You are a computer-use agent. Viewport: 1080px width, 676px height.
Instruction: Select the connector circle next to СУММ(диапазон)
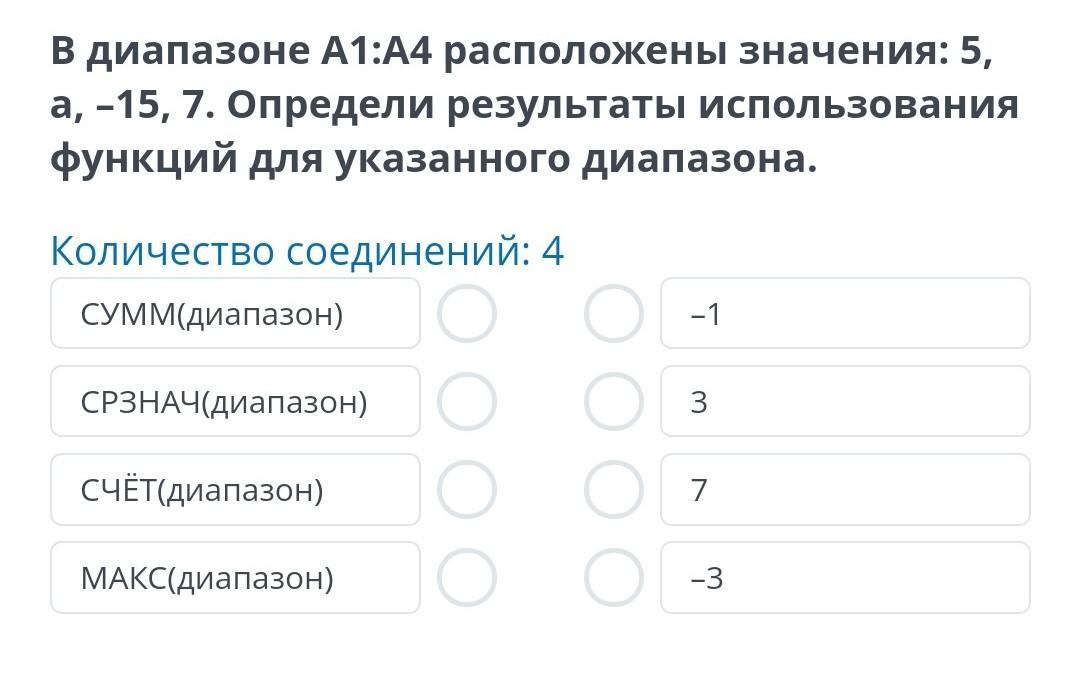point(466,314)
